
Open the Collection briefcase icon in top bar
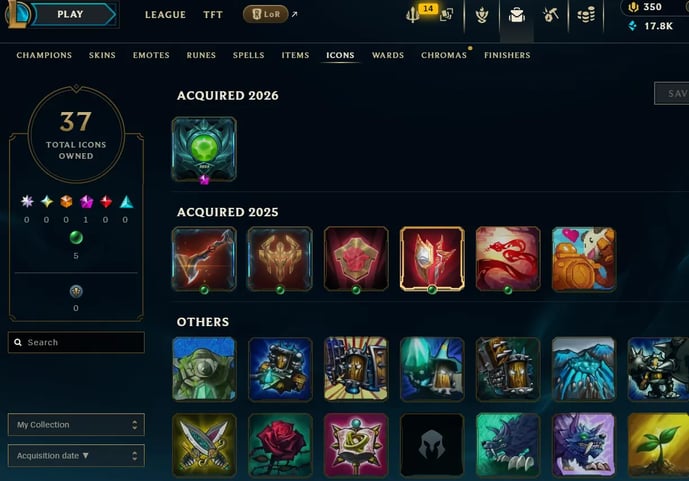[x=517, y=15]
